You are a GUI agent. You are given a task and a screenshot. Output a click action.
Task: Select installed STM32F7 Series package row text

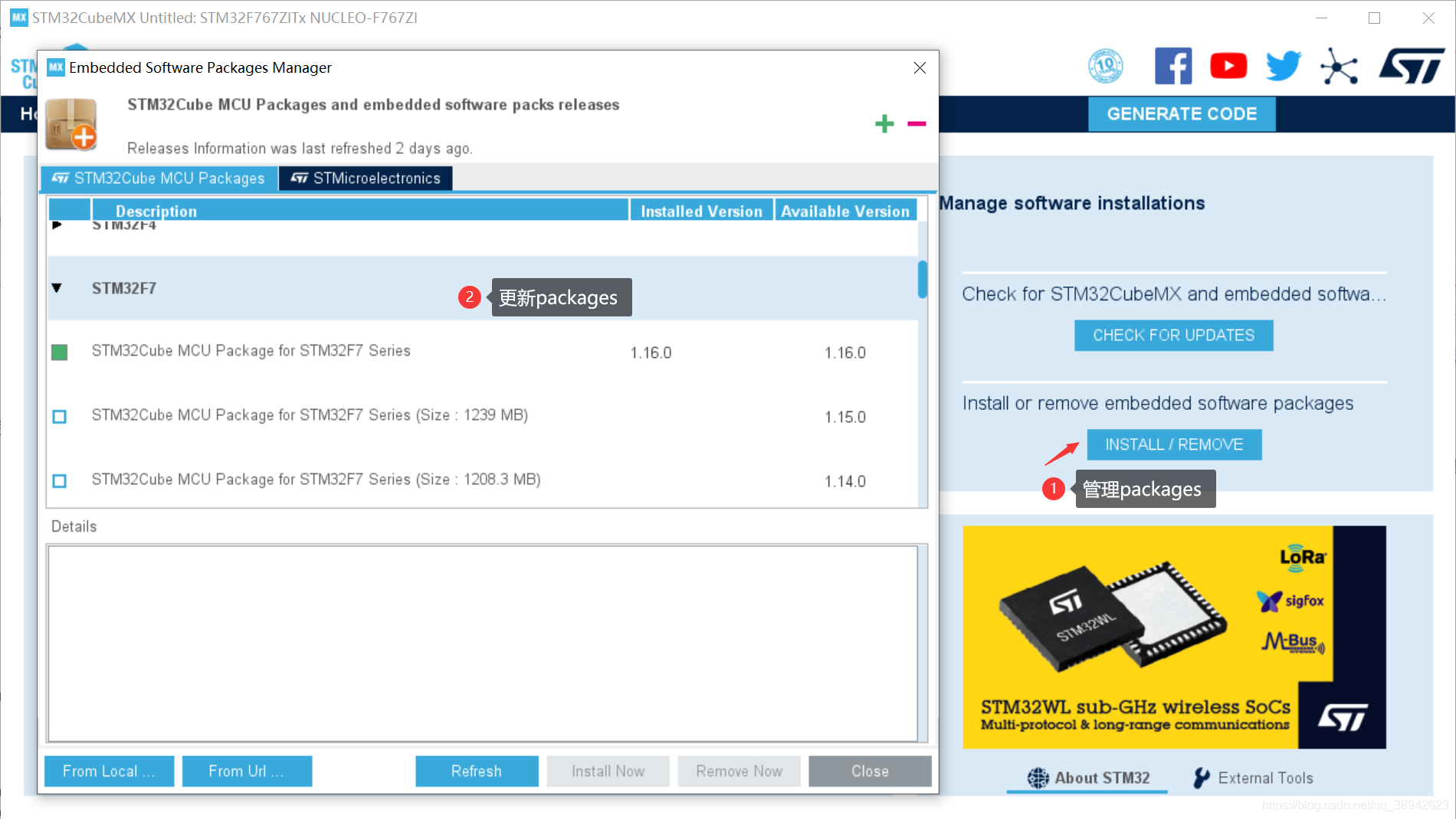point(251,351)
